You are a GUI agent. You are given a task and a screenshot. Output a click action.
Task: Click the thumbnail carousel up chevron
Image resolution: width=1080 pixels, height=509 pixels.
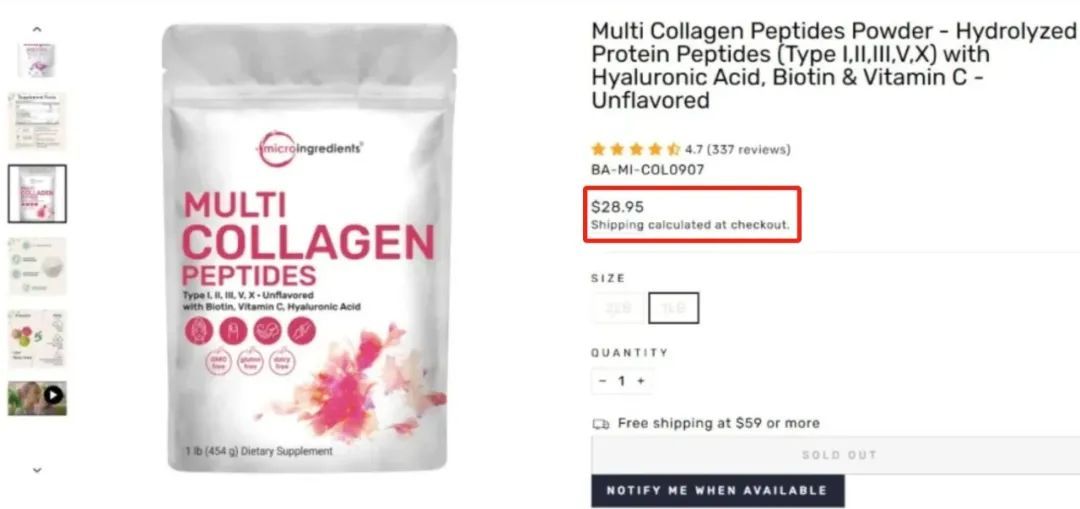(x=37, y=30)
